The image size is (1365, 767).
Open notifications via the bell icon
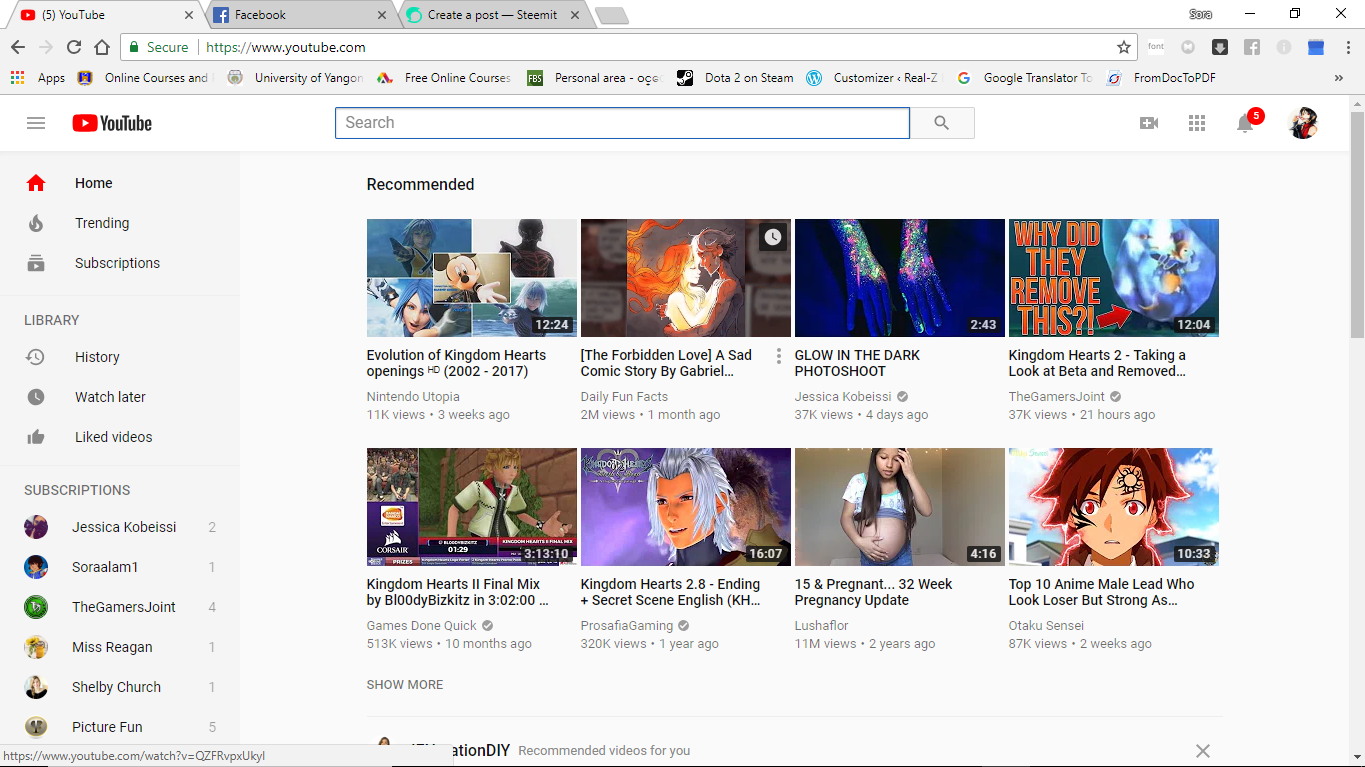1244,122
